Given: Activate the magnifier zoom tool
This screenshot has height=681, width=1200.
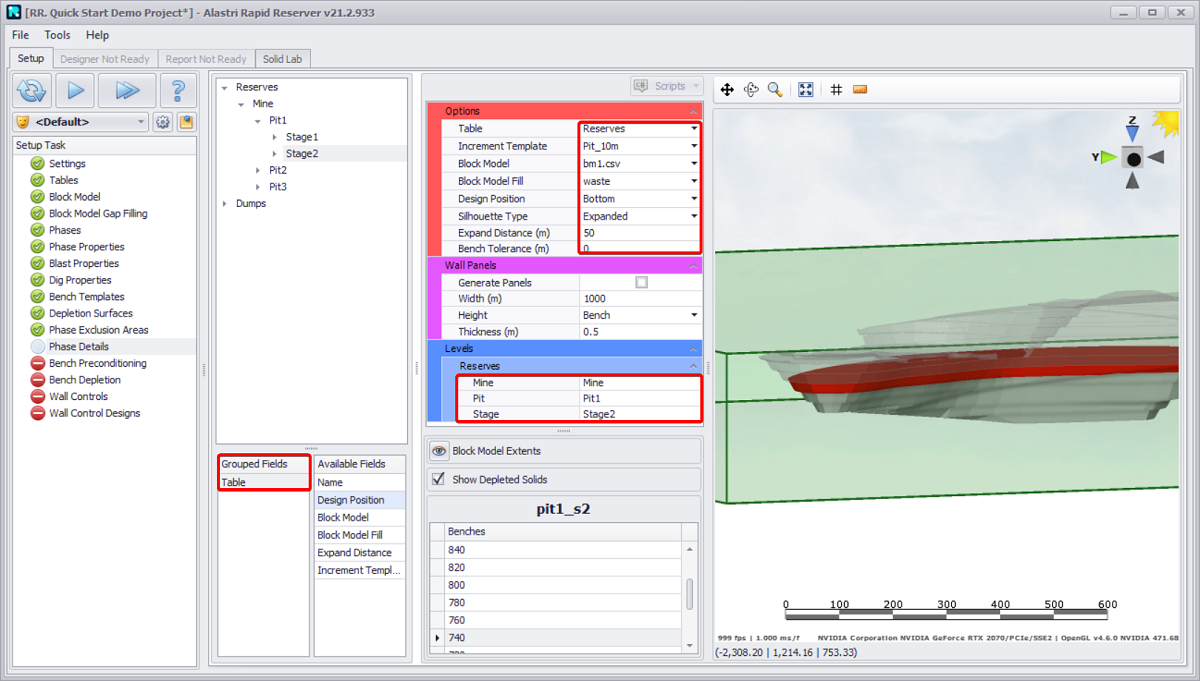Looking at the screenshot, I should (x=775, y=90).
